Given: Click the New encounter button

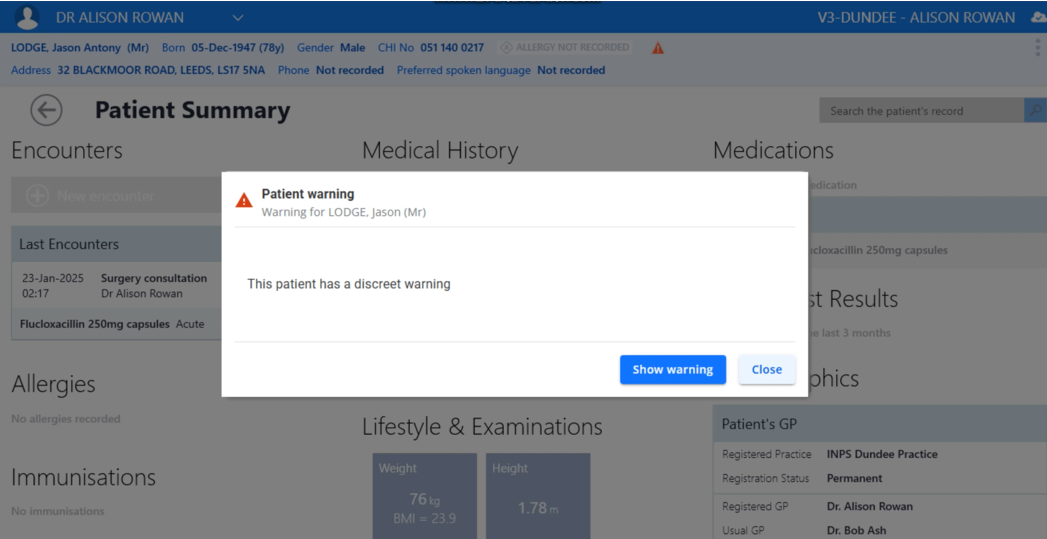Looking at the screenshot, I should click(116, 195).
